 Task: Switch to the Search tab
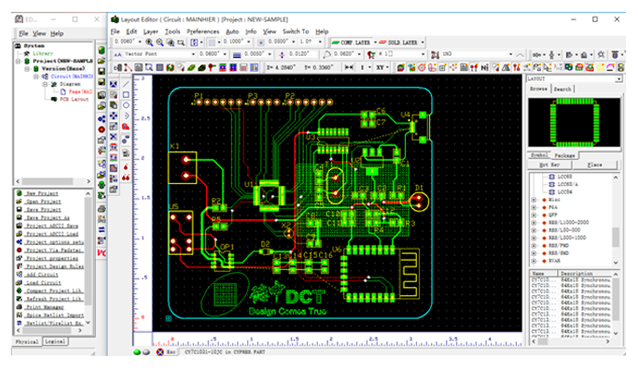click(562, 89)
